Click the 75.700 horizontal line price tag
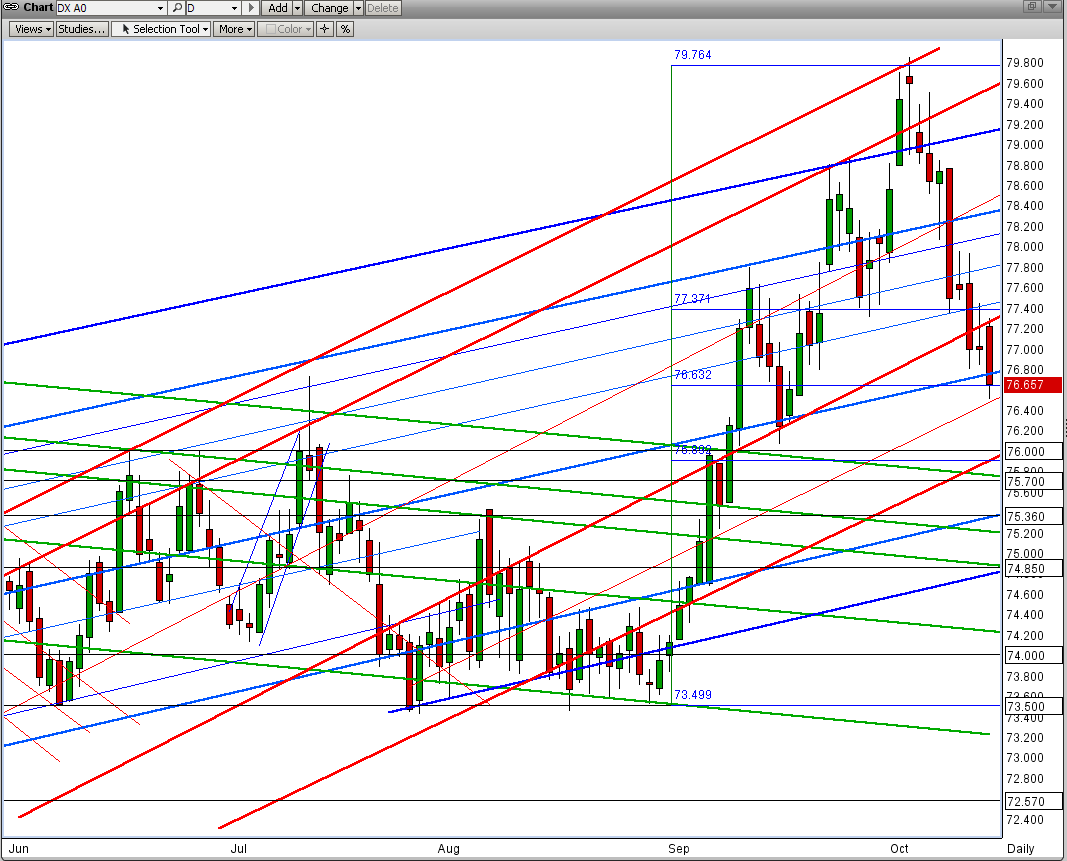 point(1033,481)
